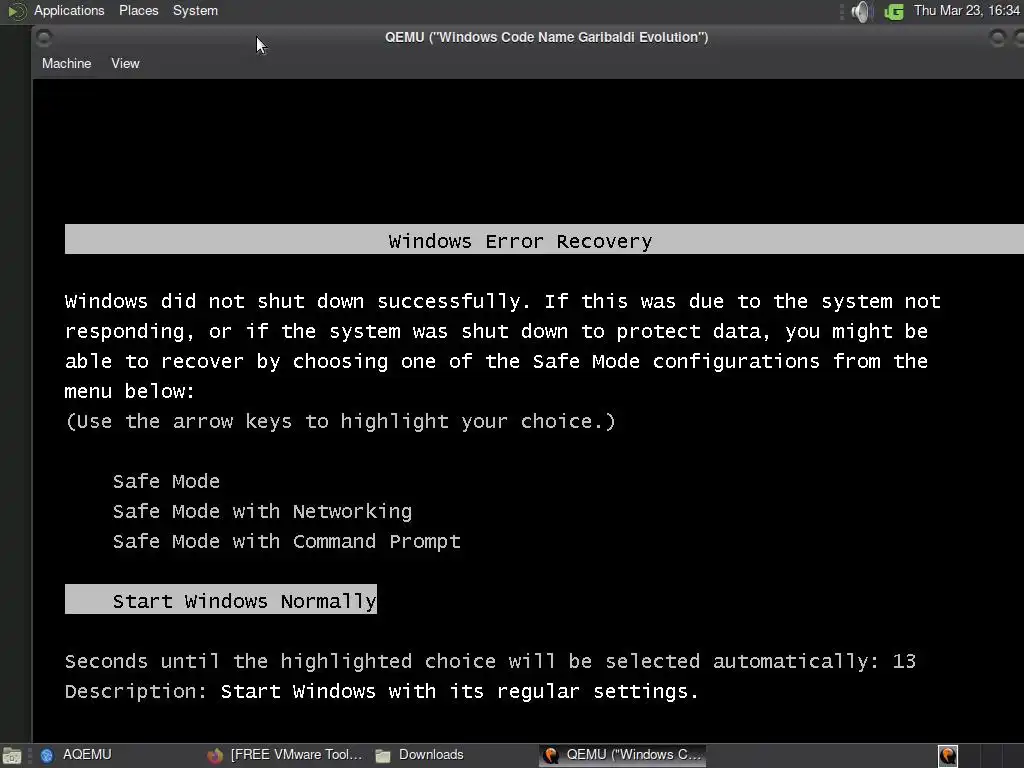Click the QEMU window menu button at the title bar's left end

click(44, 38)
